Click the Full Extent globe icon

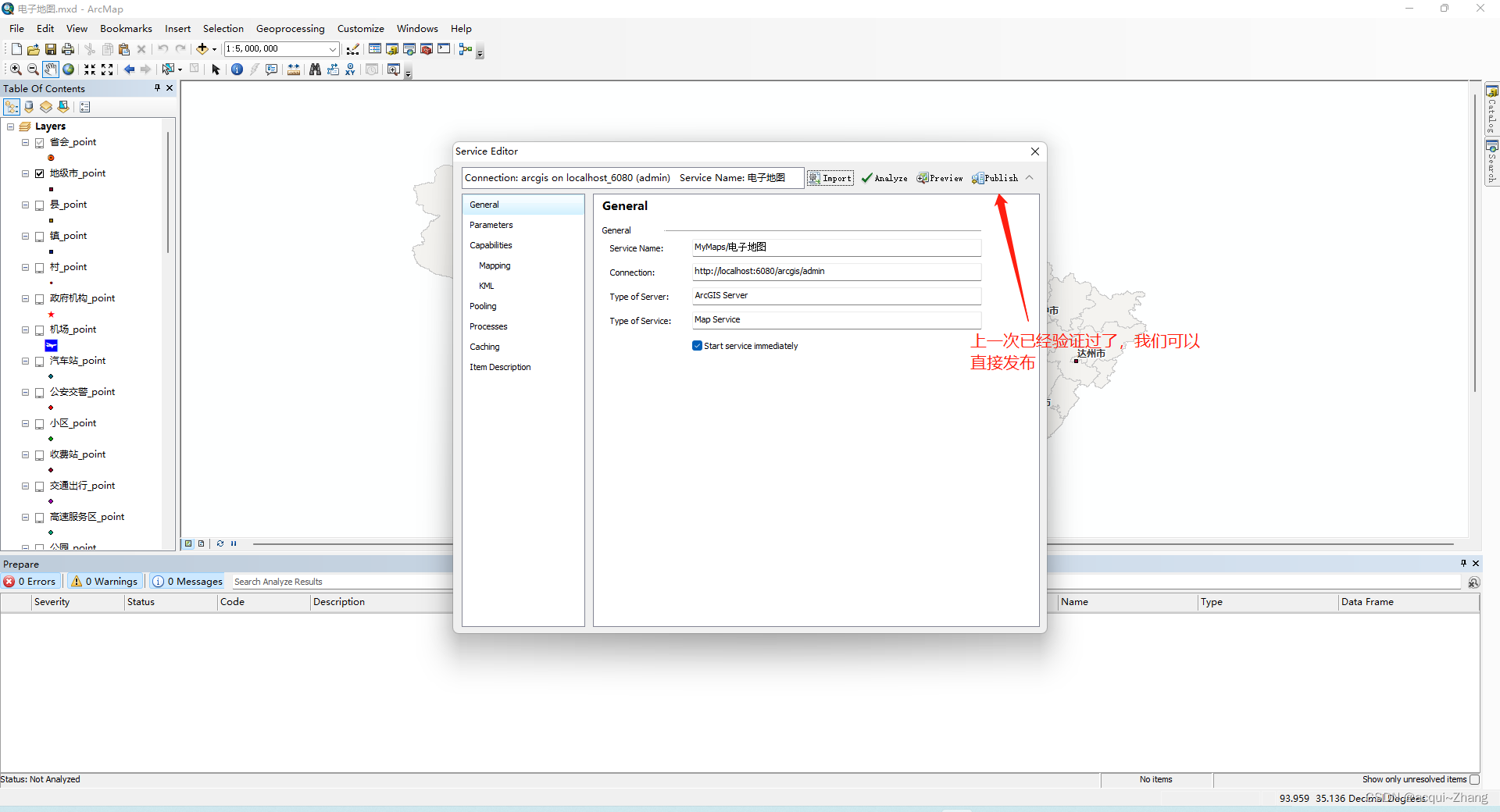coord(69,69)
